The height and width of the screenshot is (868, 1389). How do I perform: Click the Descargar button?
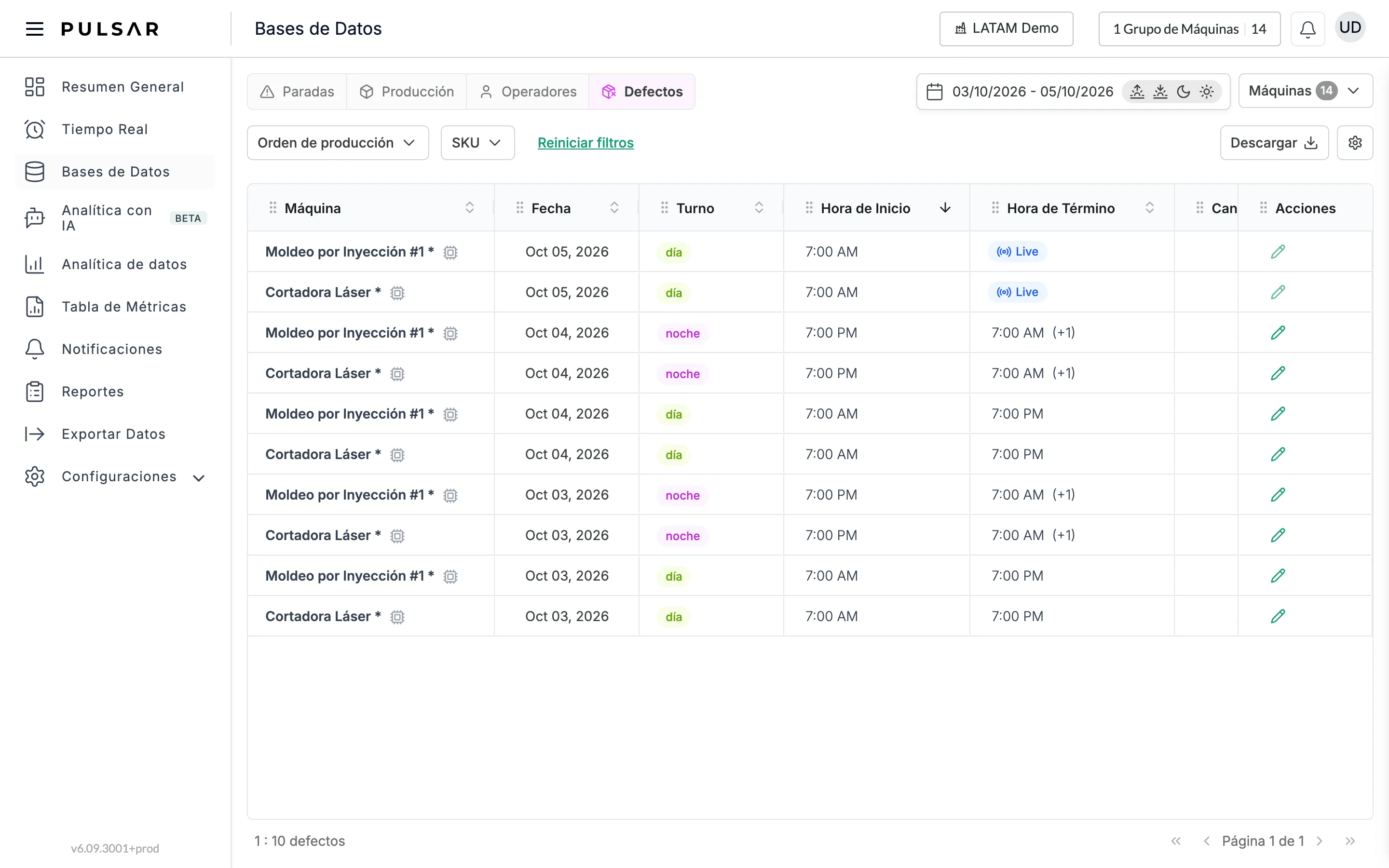pos(1274,142)
